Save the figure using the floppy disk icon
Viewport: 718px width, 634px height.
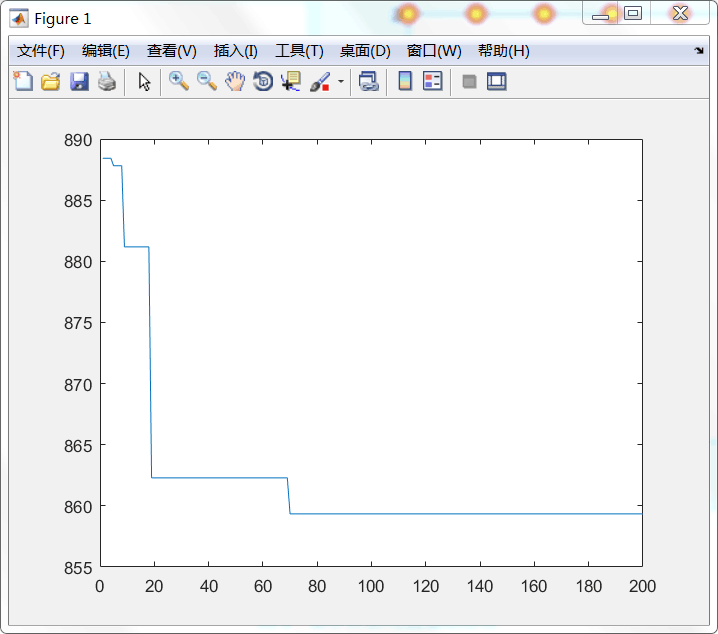tap(78, 82)
